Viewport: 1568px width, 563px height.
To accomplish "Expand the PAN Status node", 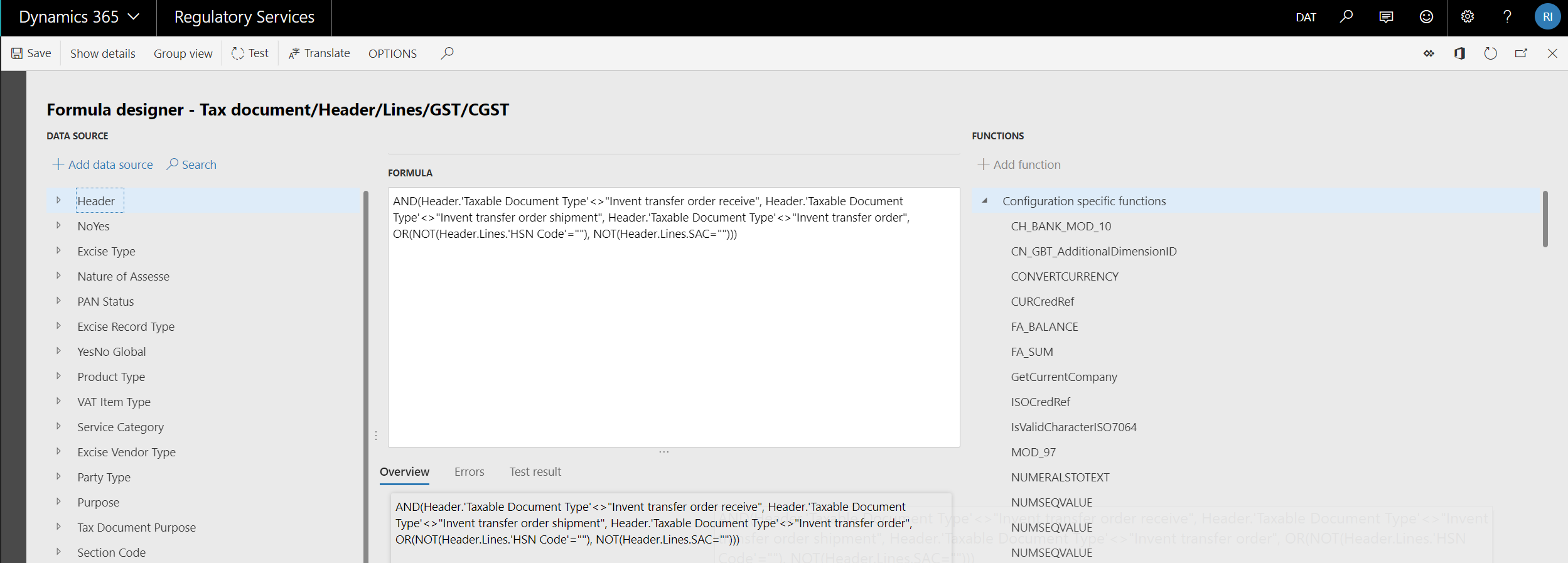I will point(59,301).
